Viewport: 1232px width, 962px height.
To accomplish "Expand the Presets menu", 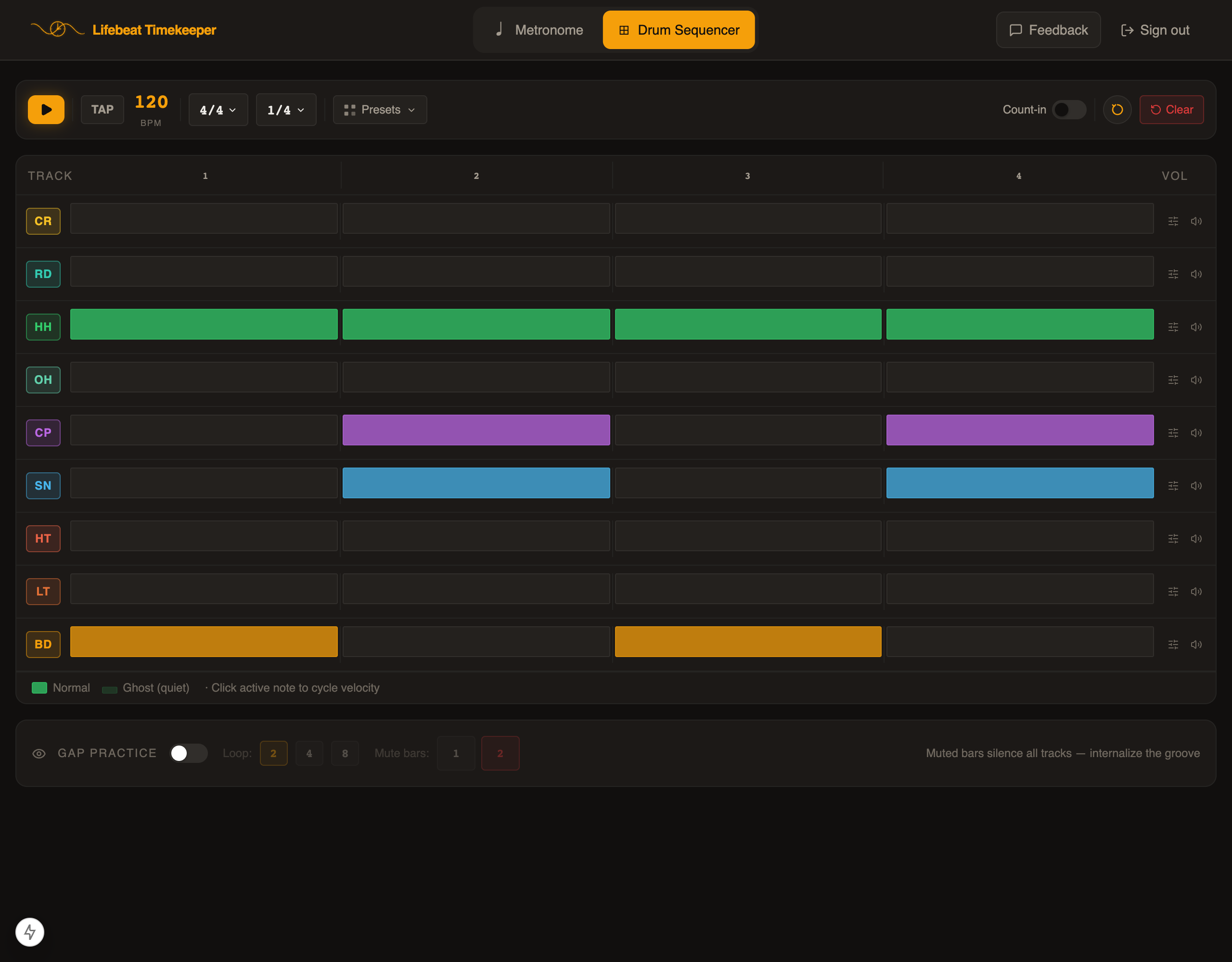I will coord(380,109).
